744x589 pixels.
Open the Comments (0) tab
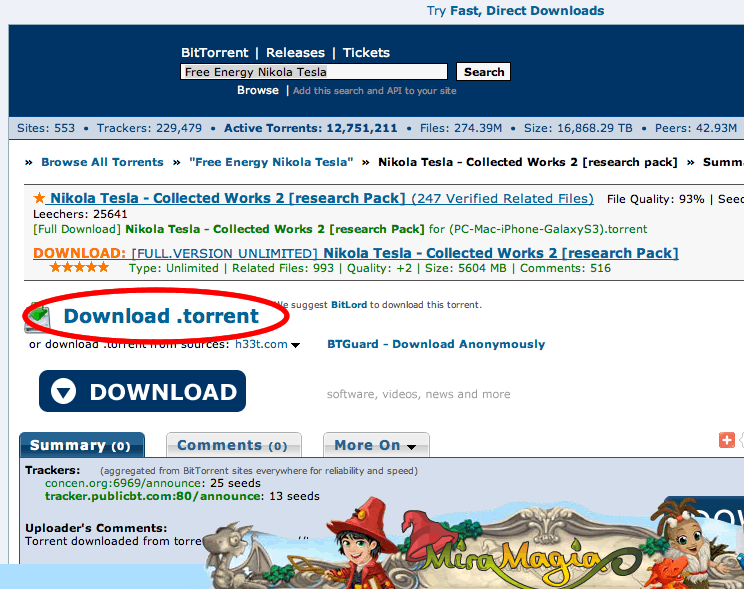tap(233, 445)
